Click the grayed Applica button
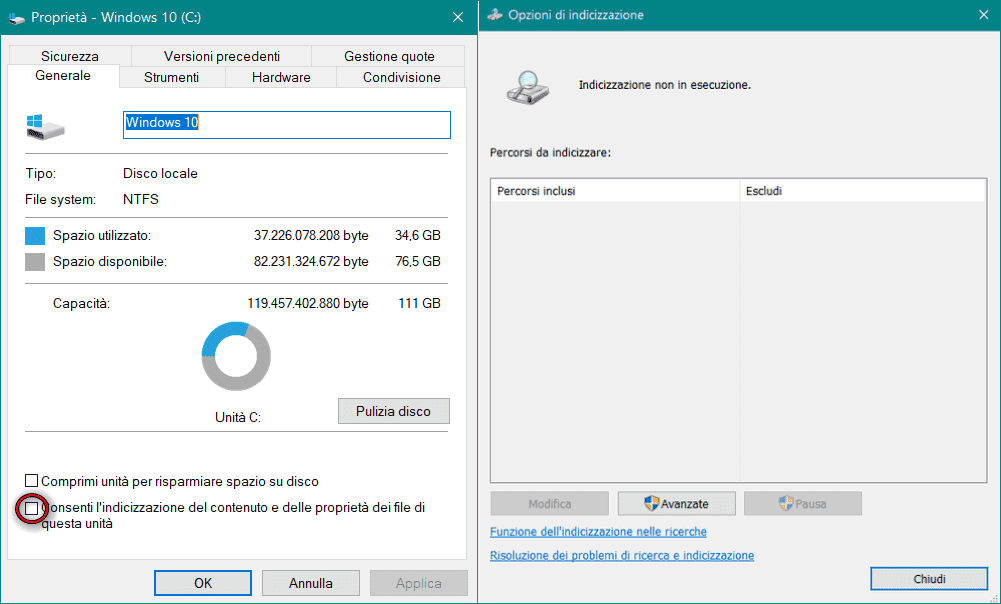The image size is (1001, 604). click(419, 583)
